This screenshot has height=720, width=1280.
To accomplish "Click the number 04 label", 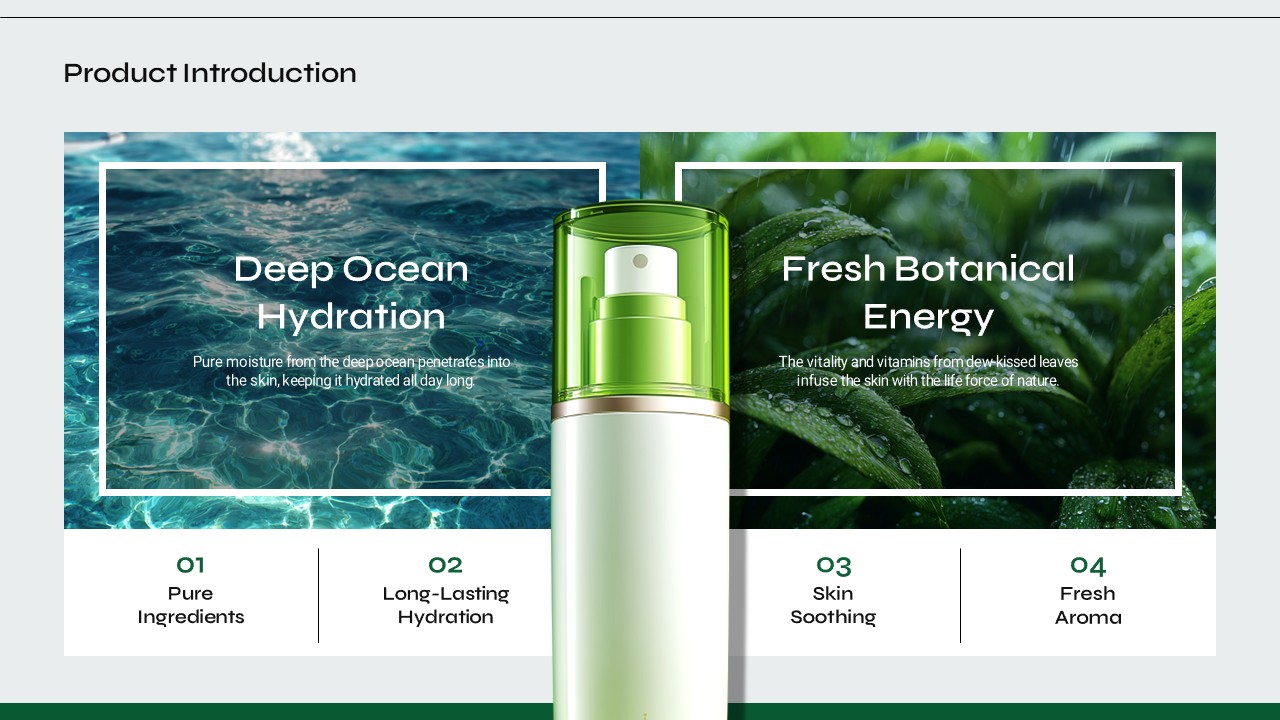I will pos(1088,565).
